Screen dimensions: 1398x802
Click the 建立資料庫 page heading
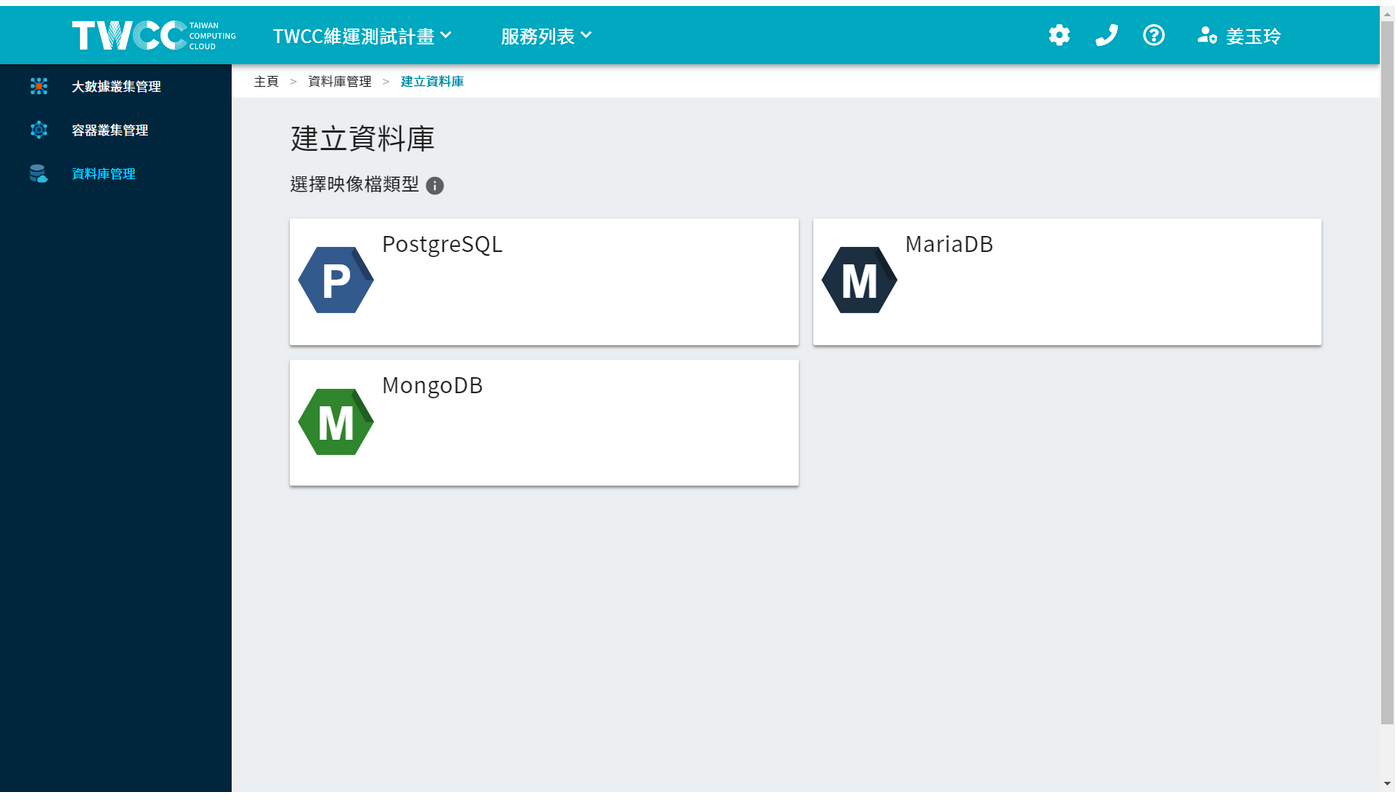tap(362, 139)
